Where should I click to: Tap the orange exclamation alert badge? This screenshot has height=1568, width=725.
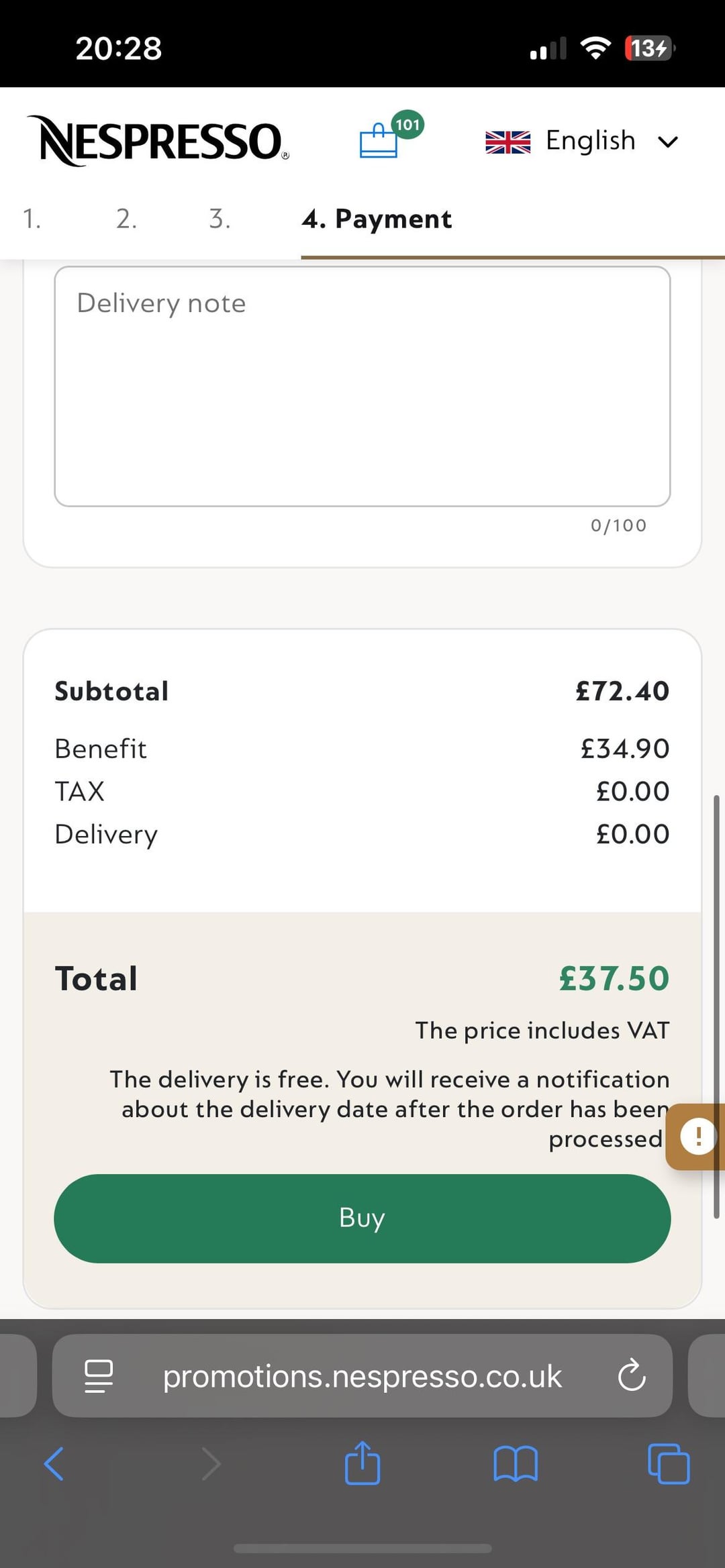pyautogui.click(x=697, y=1137)
